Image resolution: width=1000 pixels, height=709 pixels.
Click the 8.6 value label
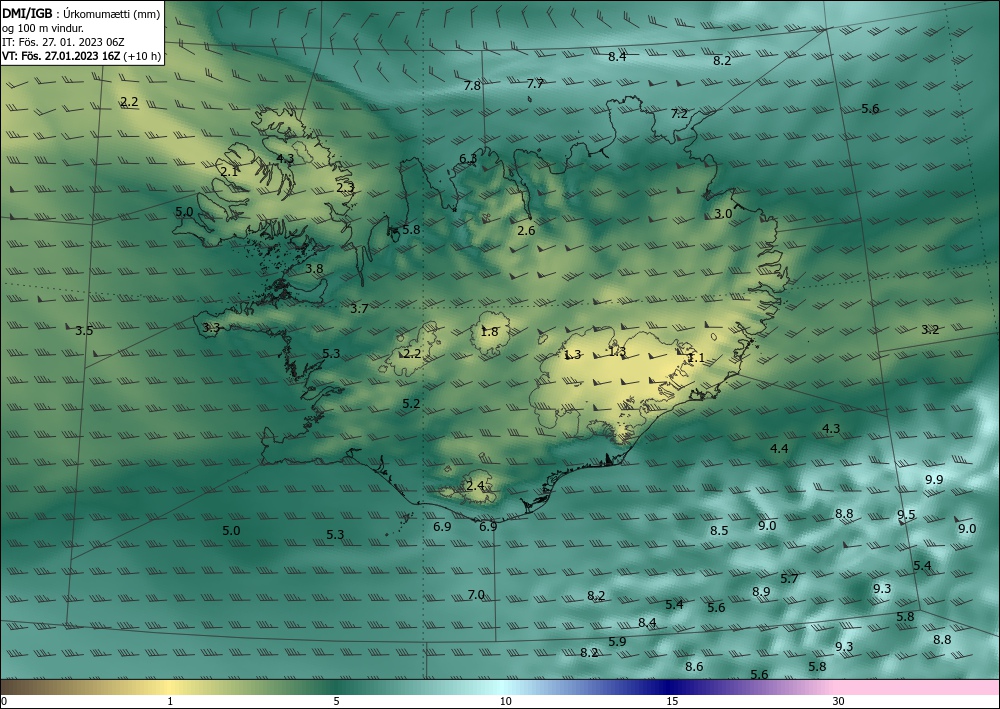pyautogui.click(x=694, y=667)
